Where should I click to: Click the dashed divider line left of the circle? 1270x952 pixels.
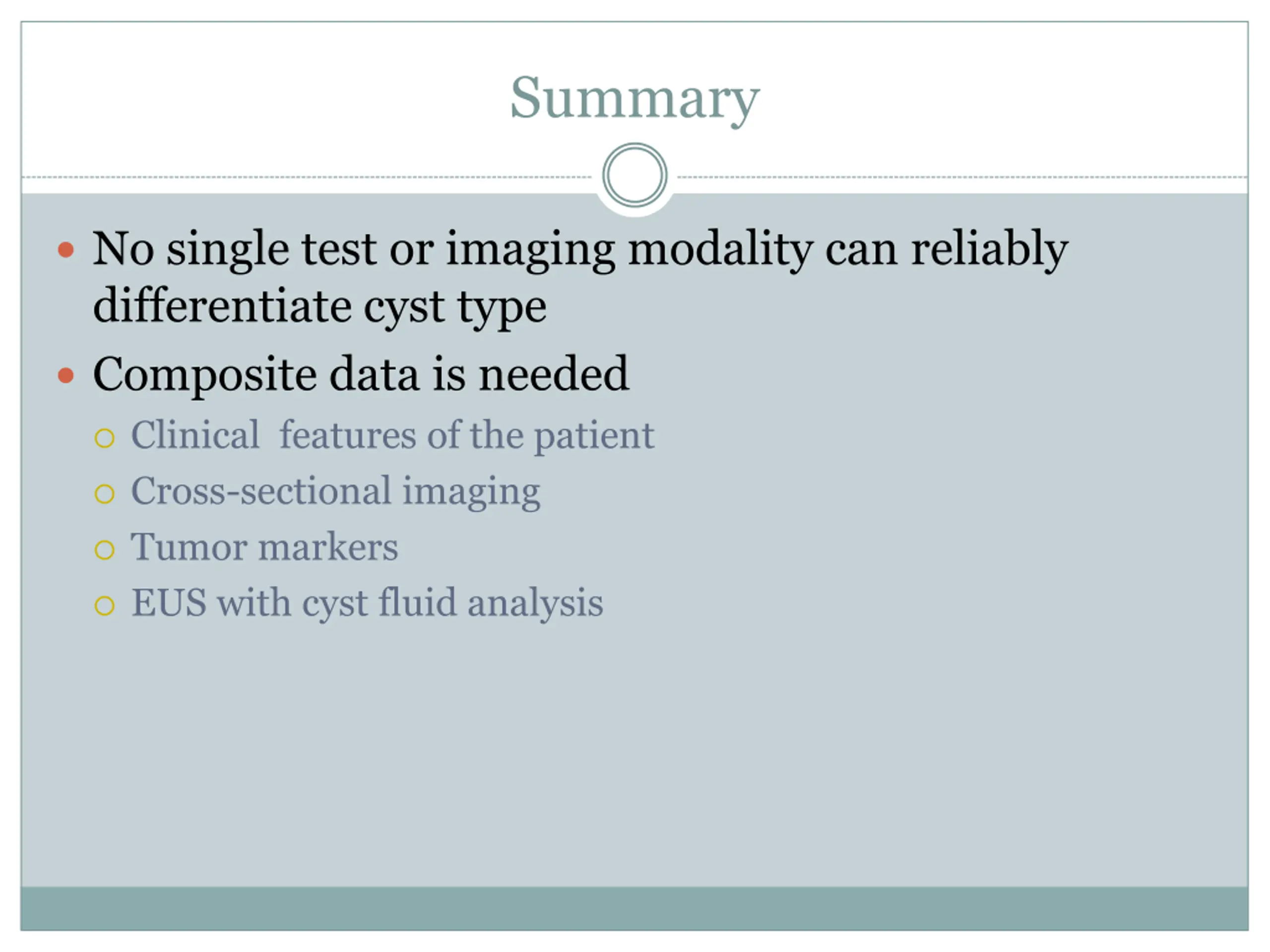tap(304, 177)
